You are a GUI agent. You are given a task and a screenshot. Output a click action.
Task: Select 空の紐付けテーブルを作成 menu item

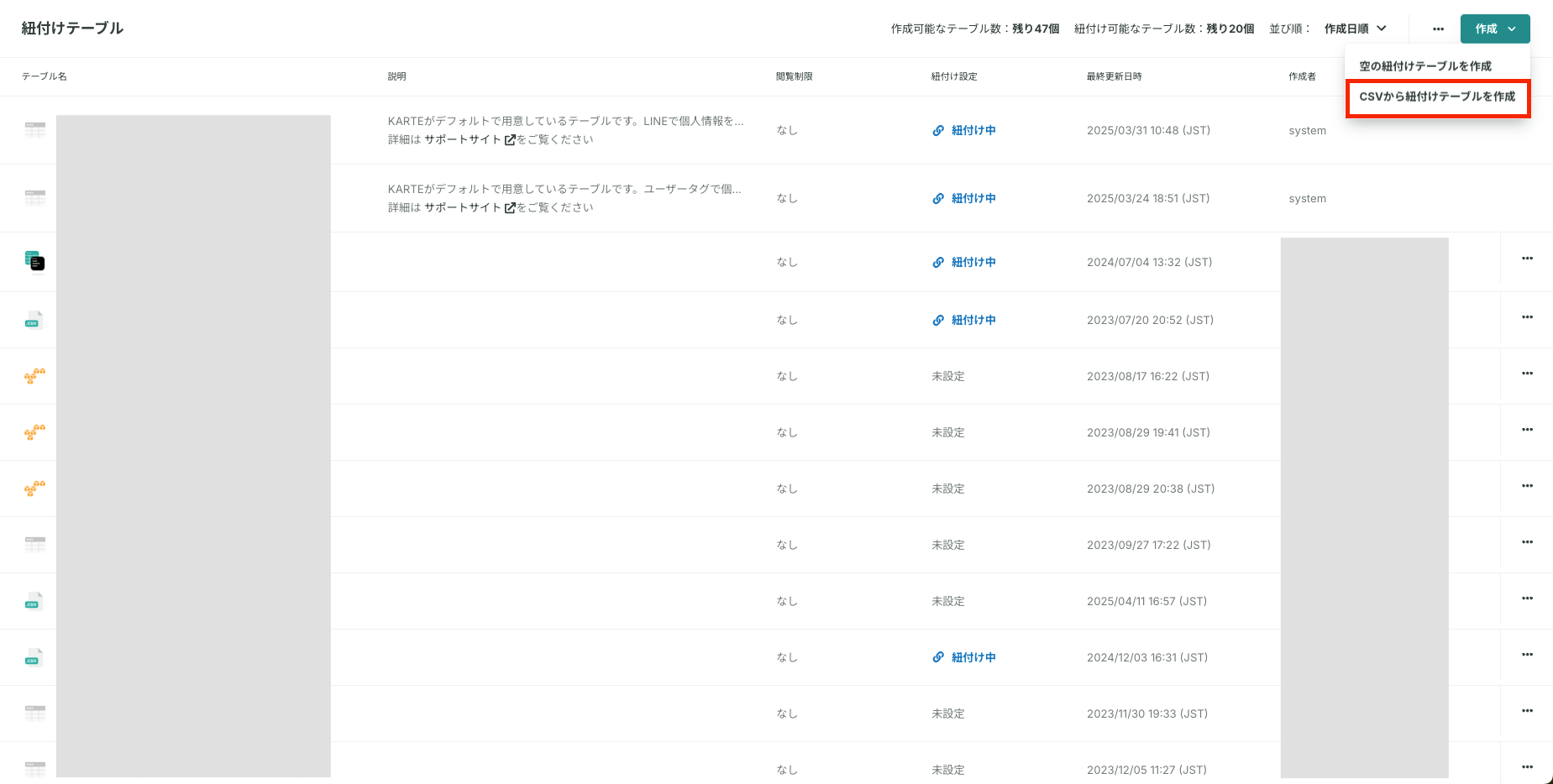point(1425,66)
